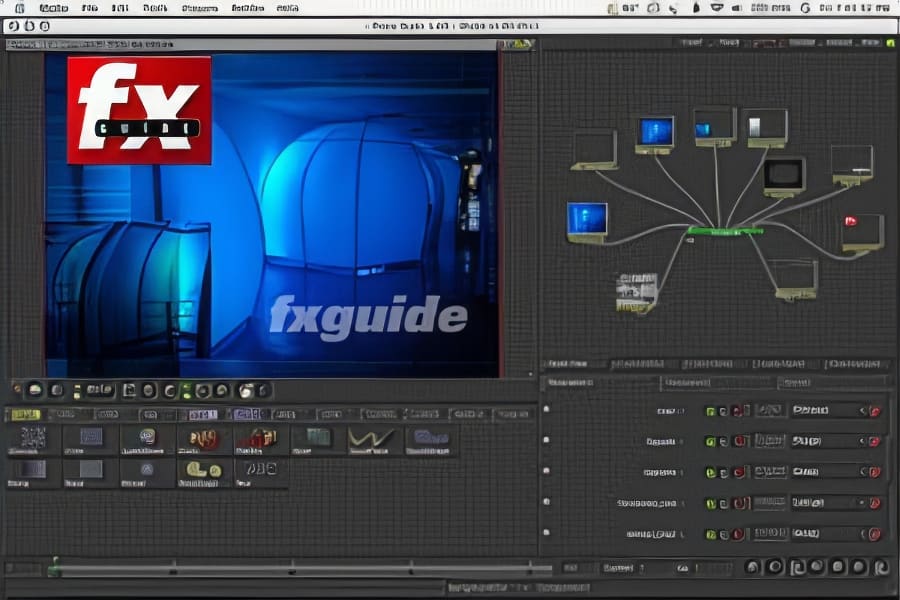Click the green icon at node view's top-right corner
The width and height of the screenshot is (900, 600).
[890, 43]
